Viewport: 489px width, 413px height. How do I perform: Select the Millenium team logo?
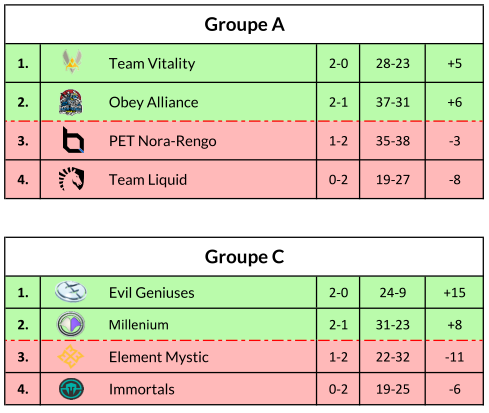point(71,324)
